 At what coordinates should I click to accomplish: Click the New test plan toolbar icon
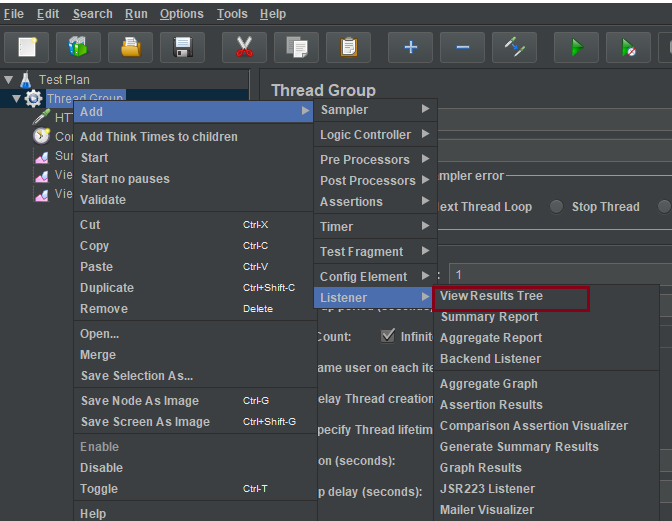click(27, 47)
